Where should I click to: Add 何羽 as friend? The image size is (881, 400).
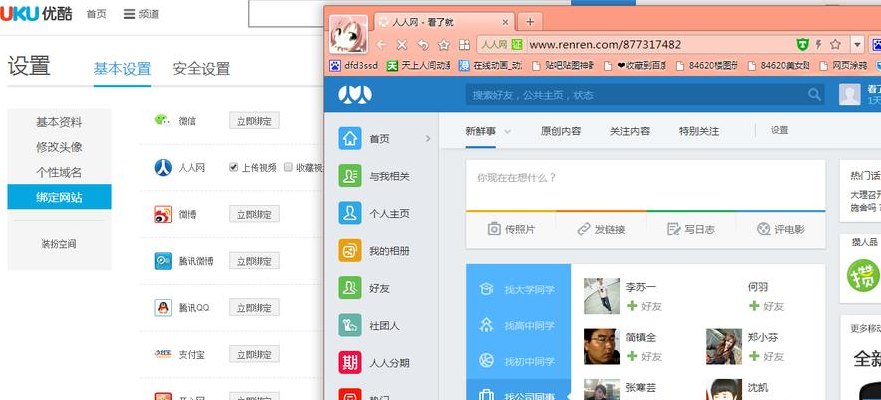(x=766, y=306)
